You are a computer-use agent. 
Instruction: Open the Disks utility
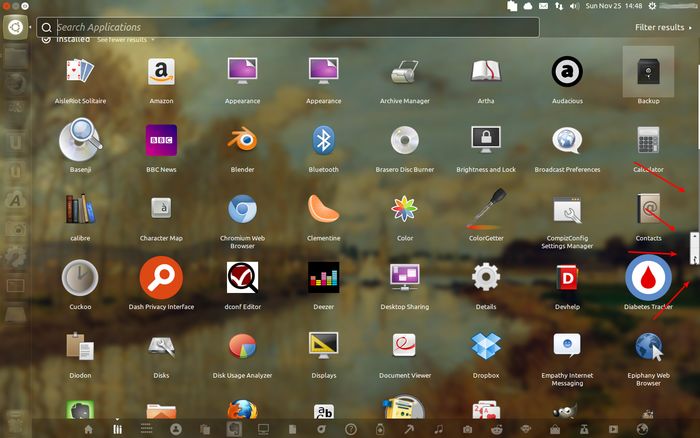point(161,346)
